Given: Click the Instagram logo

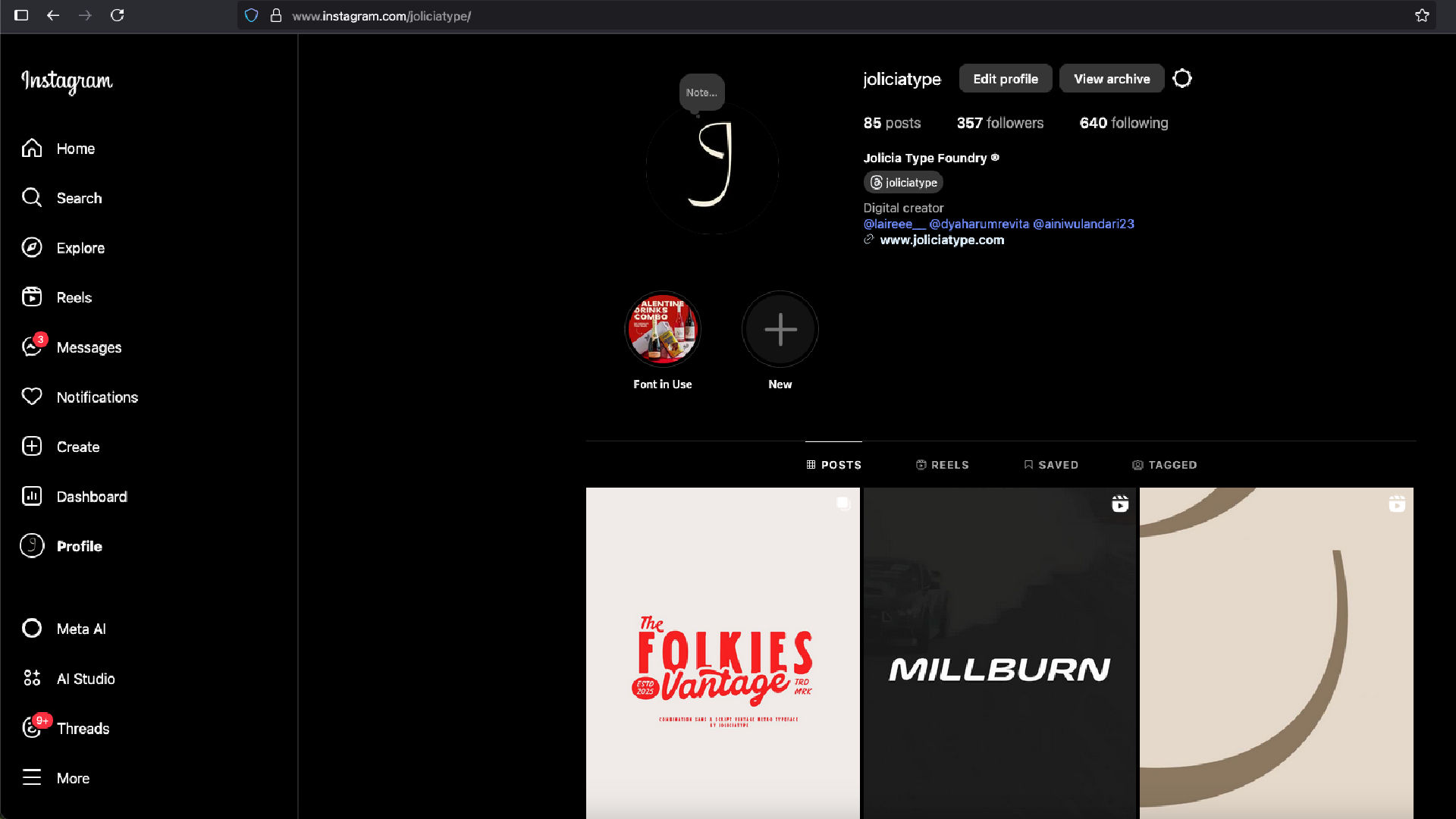Looking at the screenshot, I should [x=67, y=81].
